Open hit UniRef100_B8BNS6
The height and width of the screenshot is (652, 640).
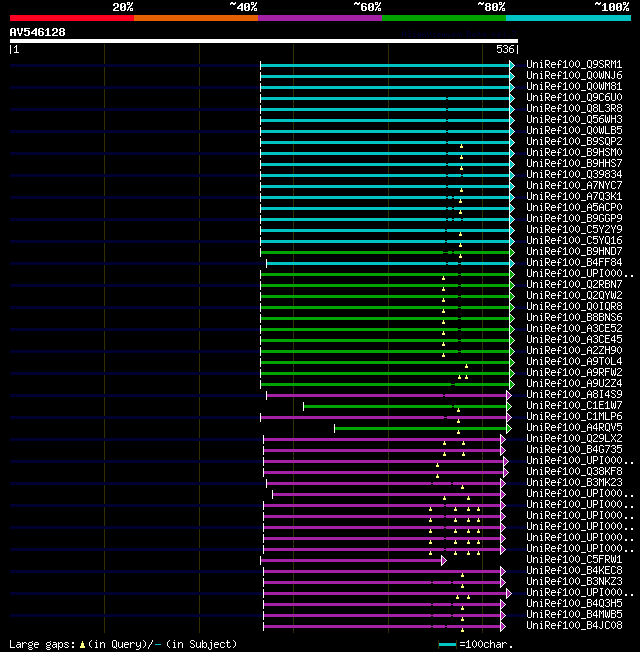[x=574, y=317]
